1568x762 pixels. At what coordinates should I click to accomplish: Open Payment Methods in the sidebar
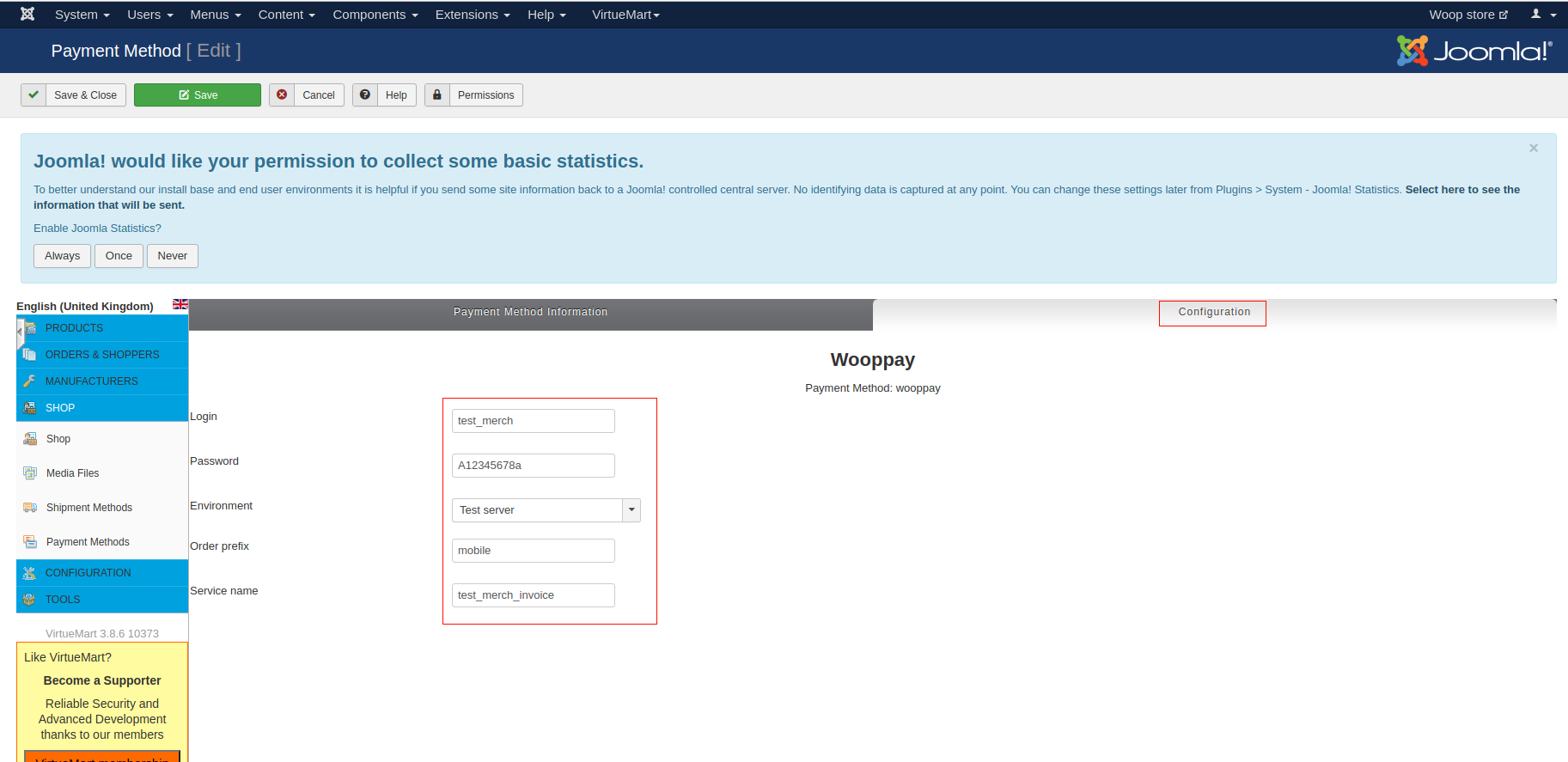tap(88, 542)
